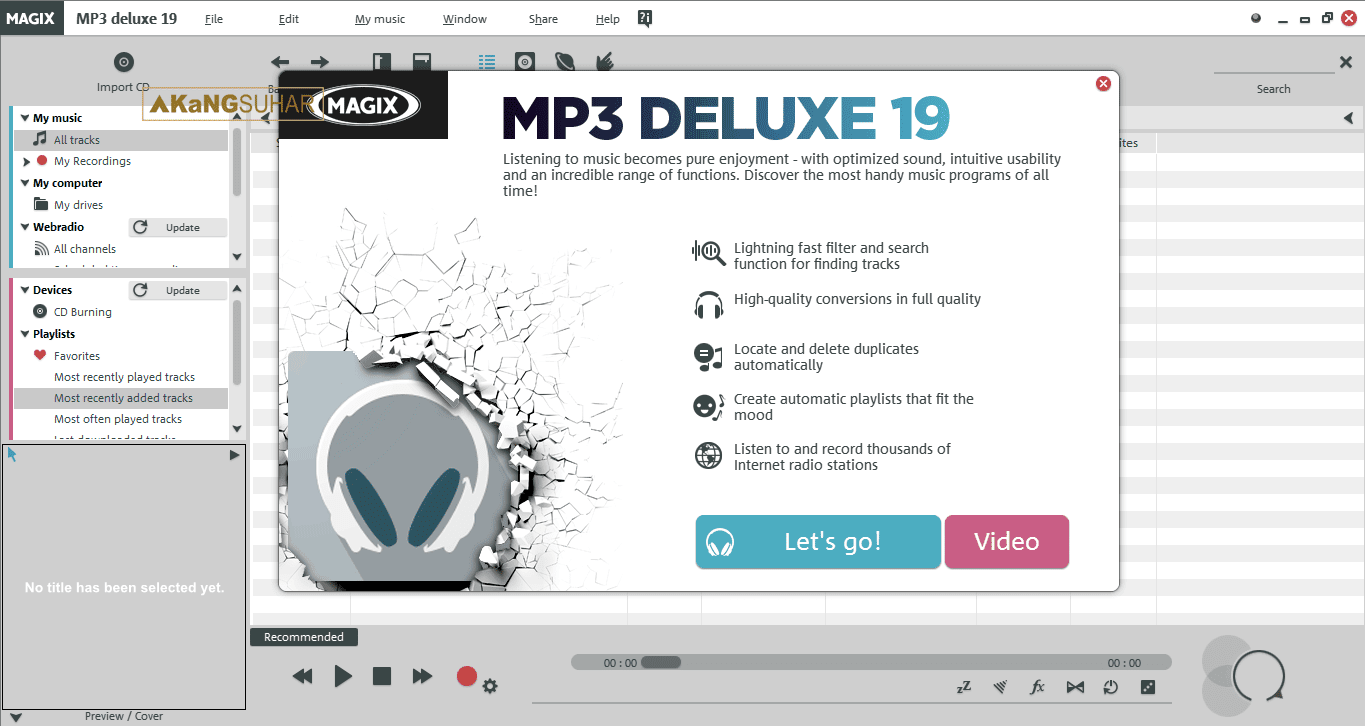Click the disc icon beside CD Burning
The height and width of the screenshot is (726, 1365).
[41, 312]
